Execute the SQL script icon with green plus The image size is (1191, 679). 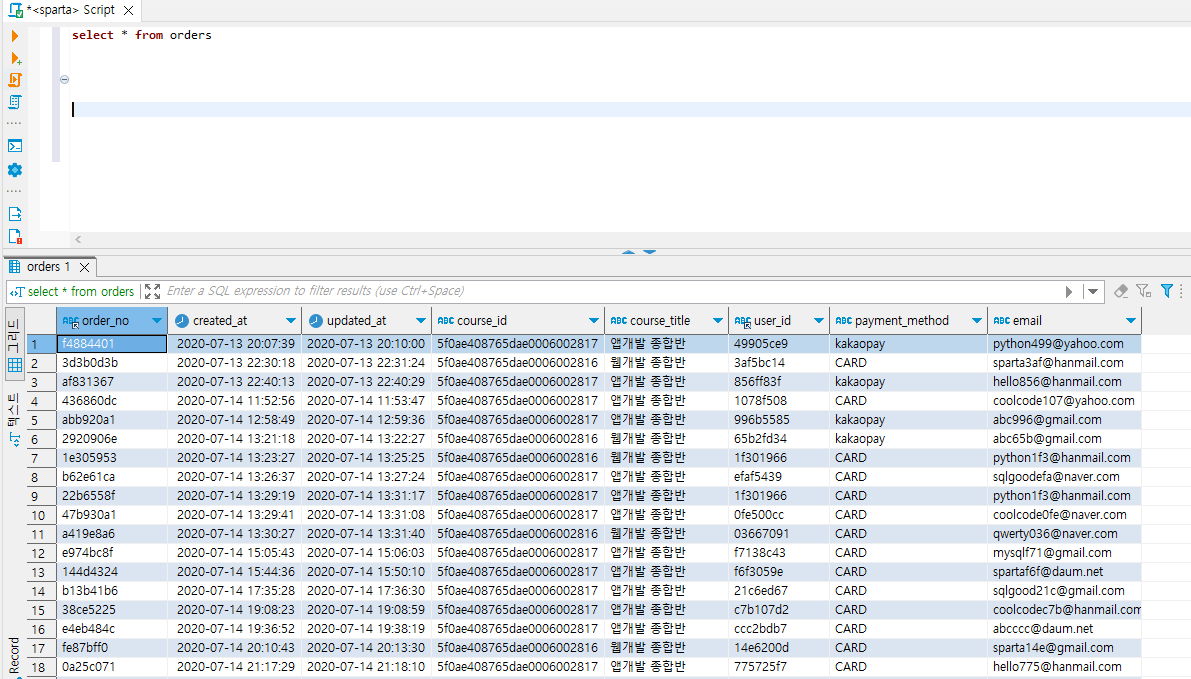click(16, 59)
